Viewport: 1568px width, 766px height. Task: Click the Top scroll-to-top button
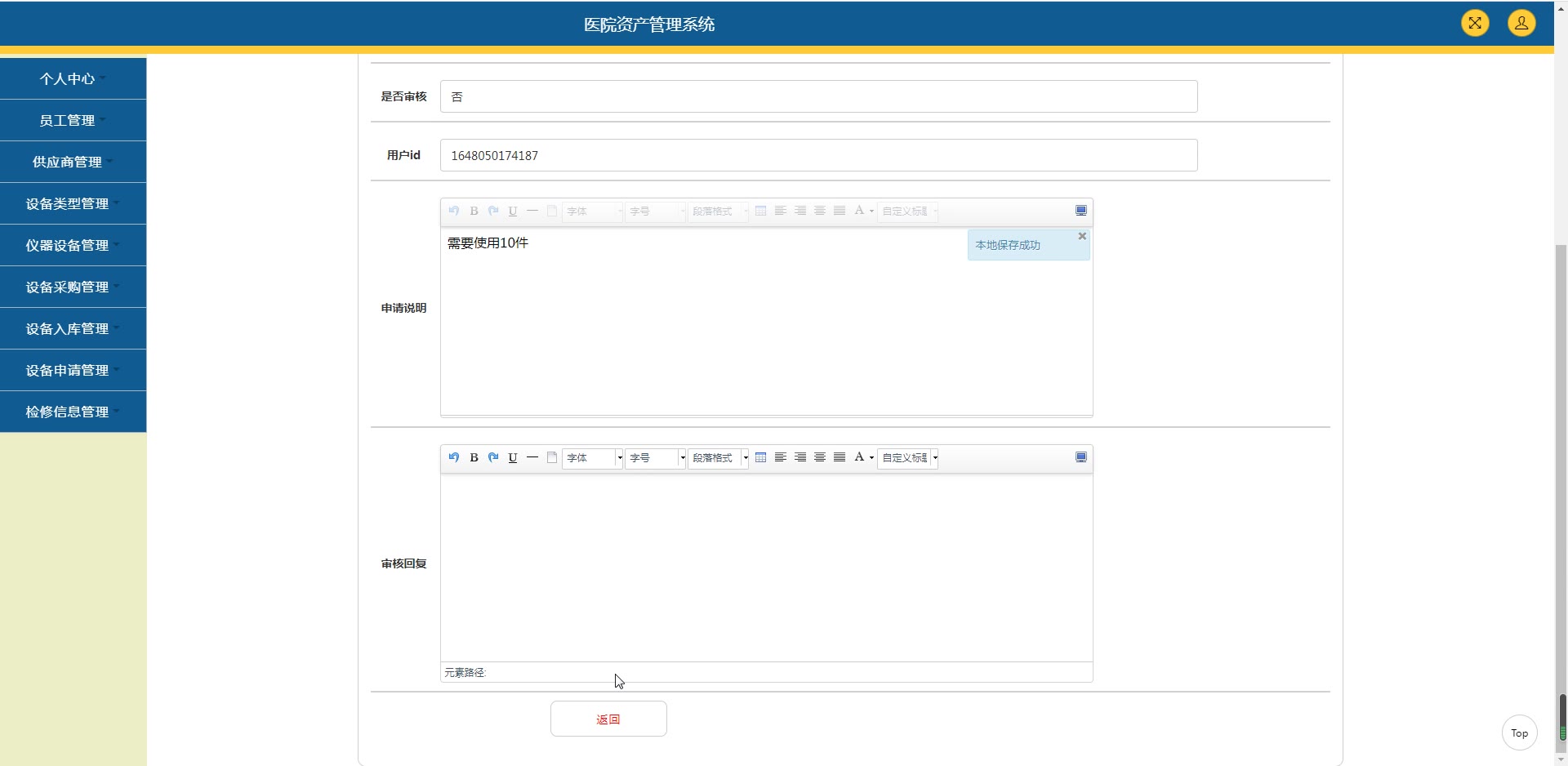point(1519,733)
